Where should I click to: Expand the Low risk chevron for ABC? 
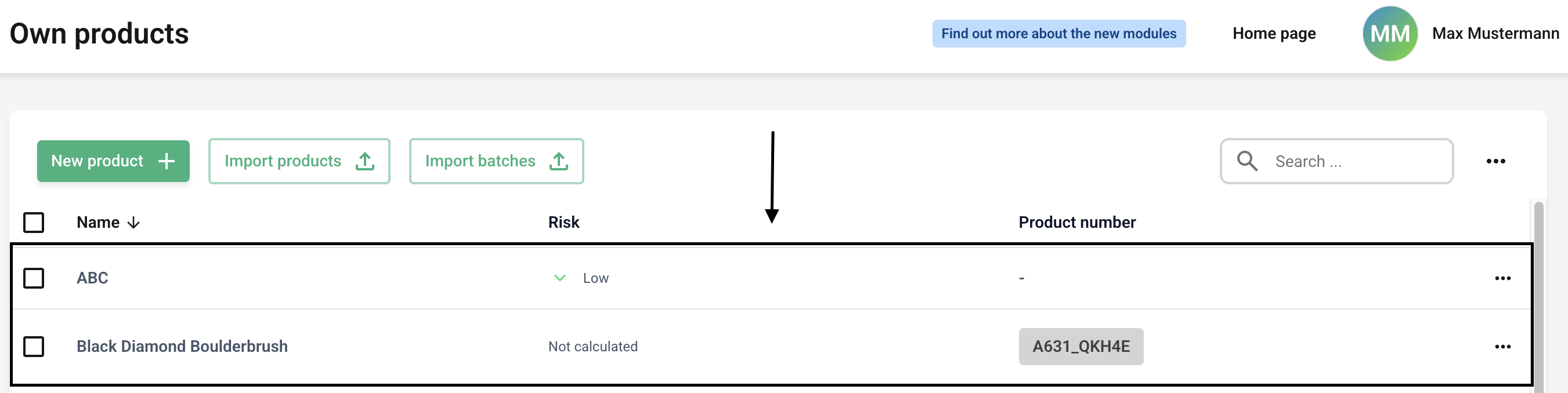(x=559, y=278)
